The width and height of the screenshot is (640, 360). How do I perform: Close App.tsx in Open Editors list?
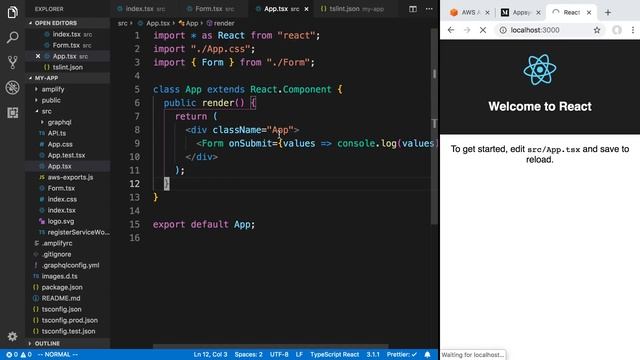pos(38,56)
